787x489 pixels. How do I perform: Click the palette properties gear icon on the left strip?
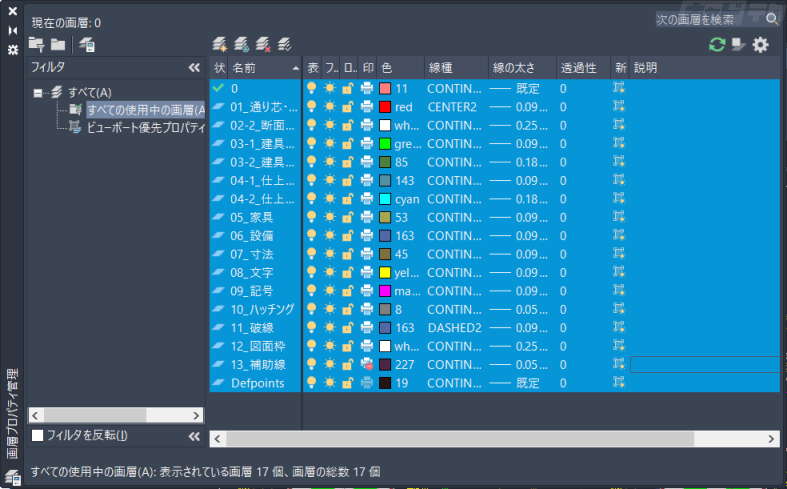(13, 50)
